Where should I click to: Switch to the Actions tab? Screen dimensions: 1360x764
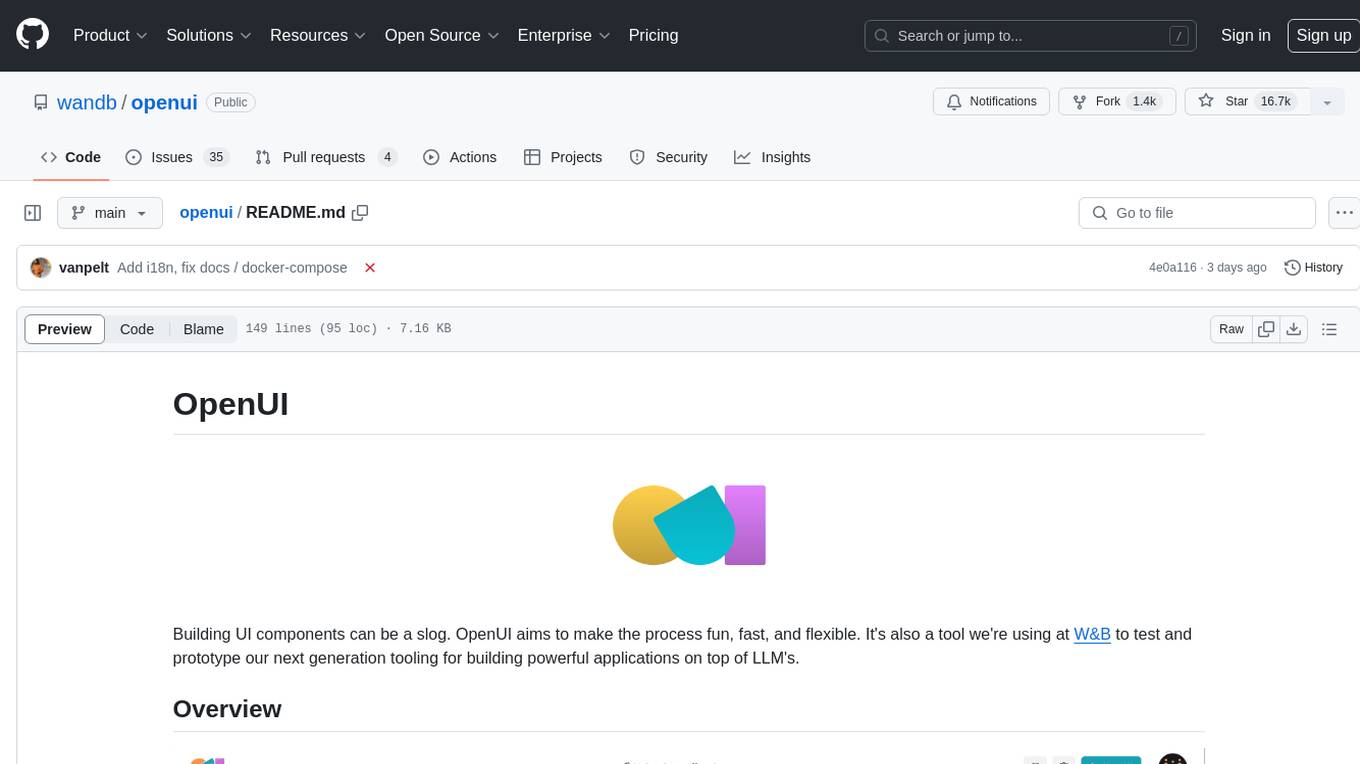pos(460,157)
